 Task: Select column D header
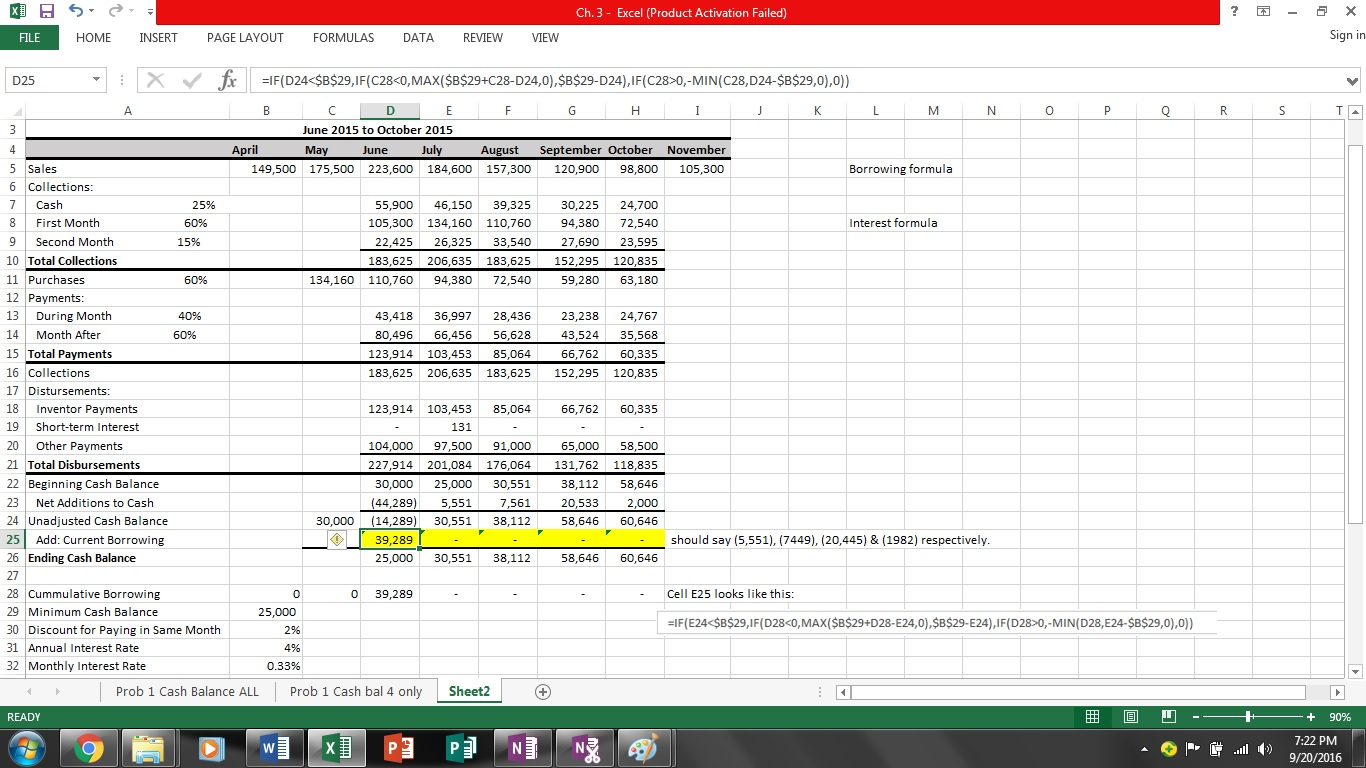pos(390,113)
